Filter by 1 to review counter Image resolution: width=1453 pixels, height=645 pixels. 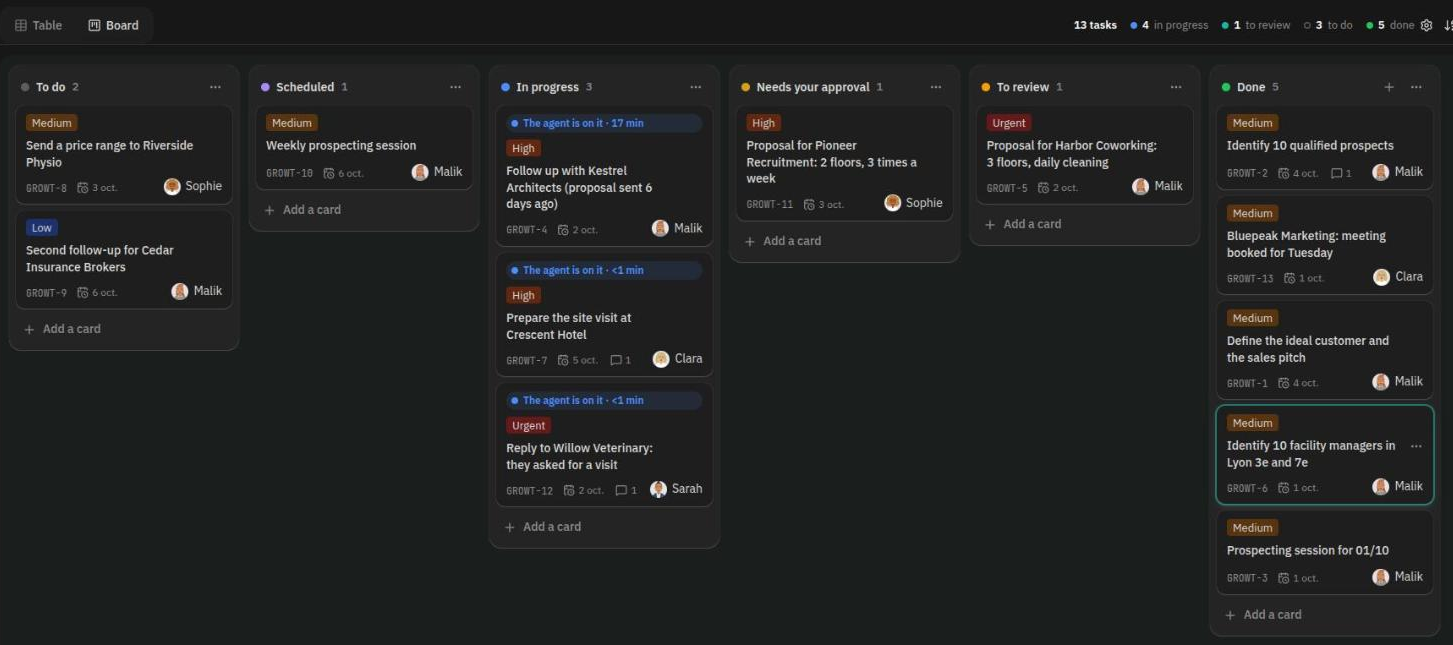pos(1256,25)
